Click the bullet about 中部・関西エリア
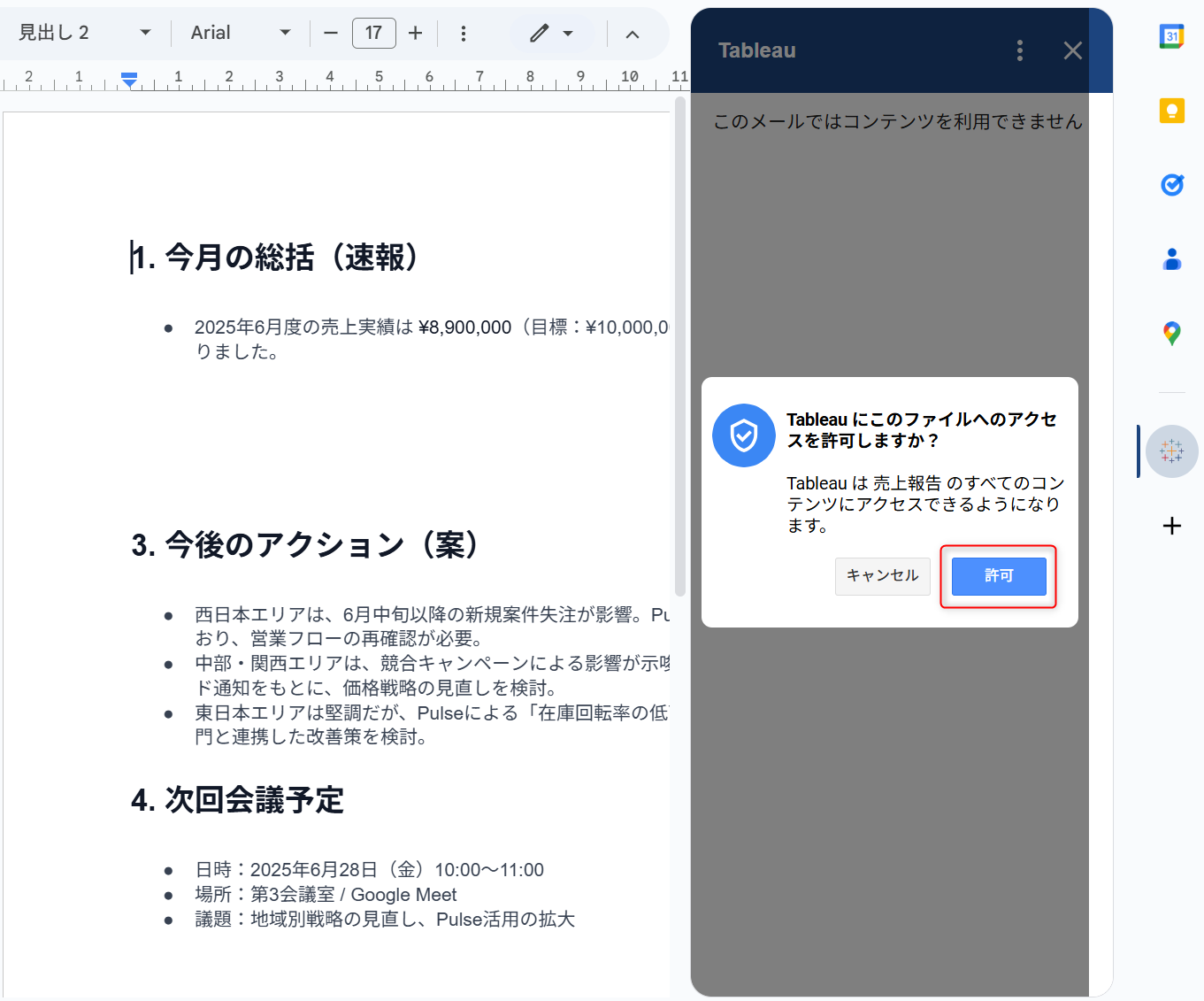This screenshot has width=1204, height=1001. pos(432,675)
